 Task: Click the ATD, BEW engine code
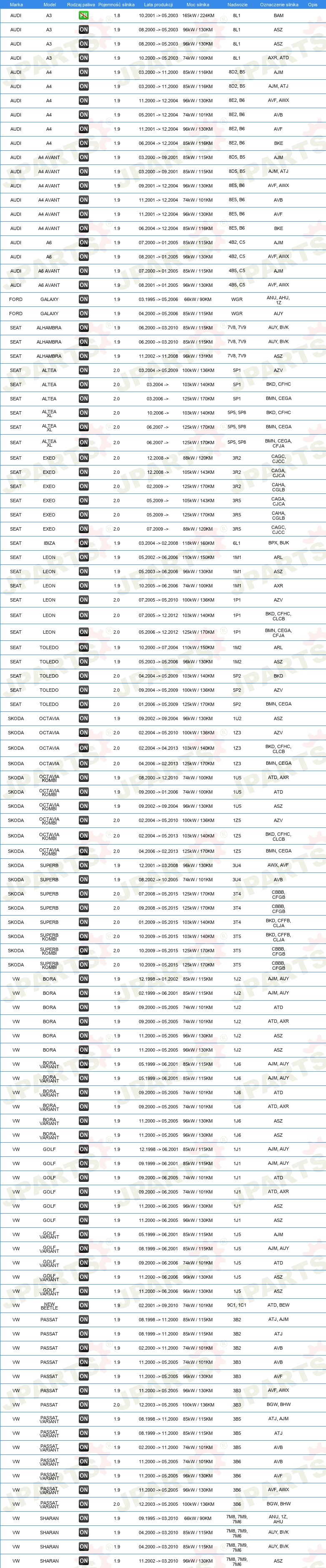point(278,1305)
